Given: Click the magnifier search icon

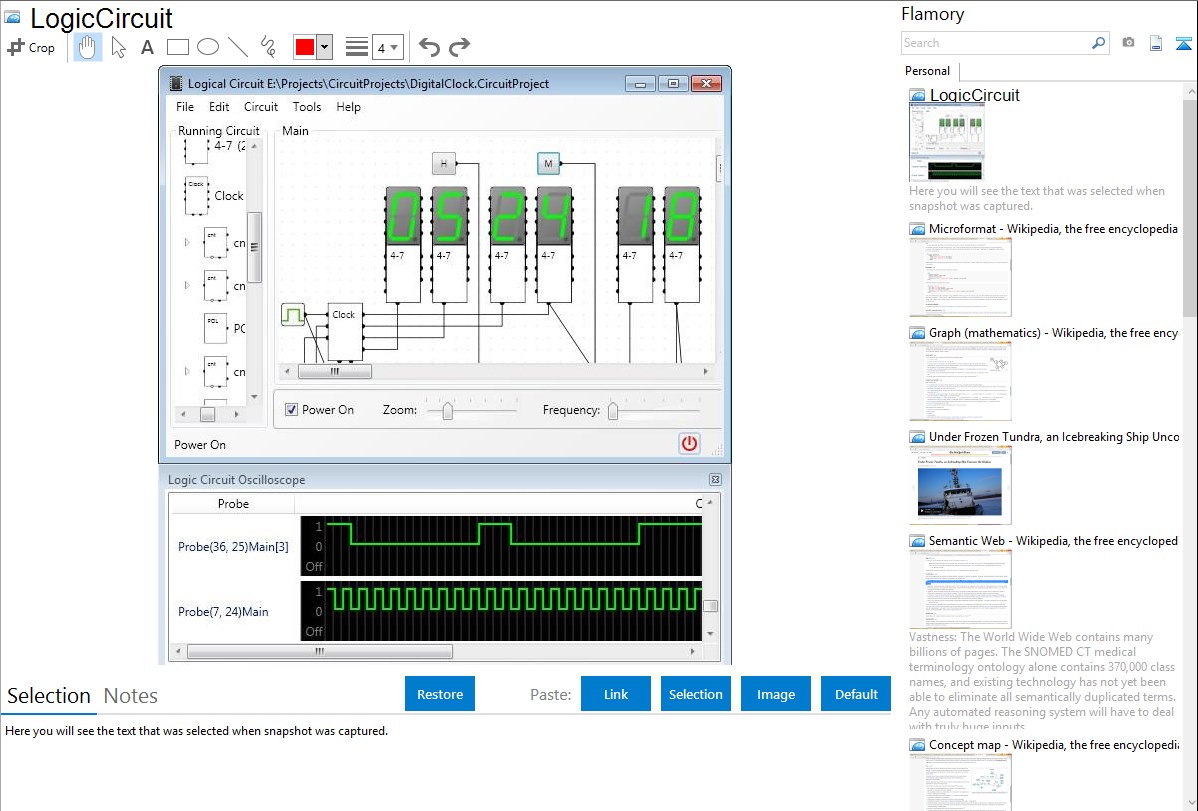Looking at the screenshot, I should coord(1098,43).
